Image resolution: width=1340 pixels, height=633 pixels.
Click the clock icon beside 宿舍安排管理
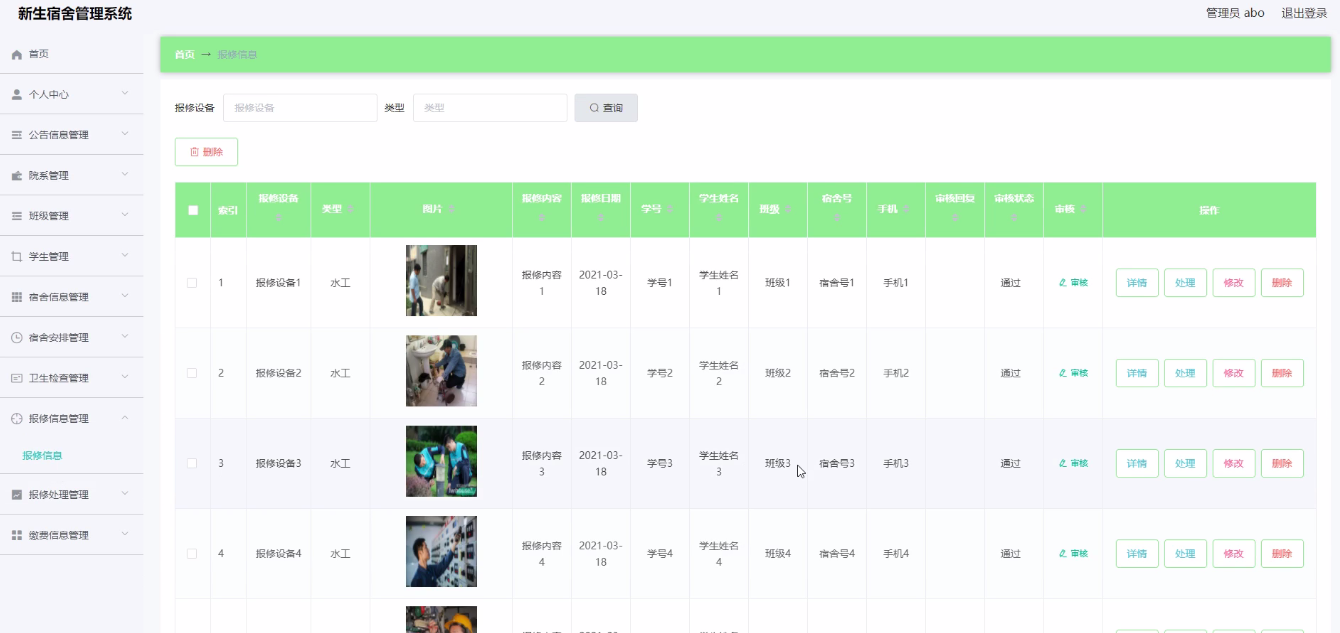[16, 338]
